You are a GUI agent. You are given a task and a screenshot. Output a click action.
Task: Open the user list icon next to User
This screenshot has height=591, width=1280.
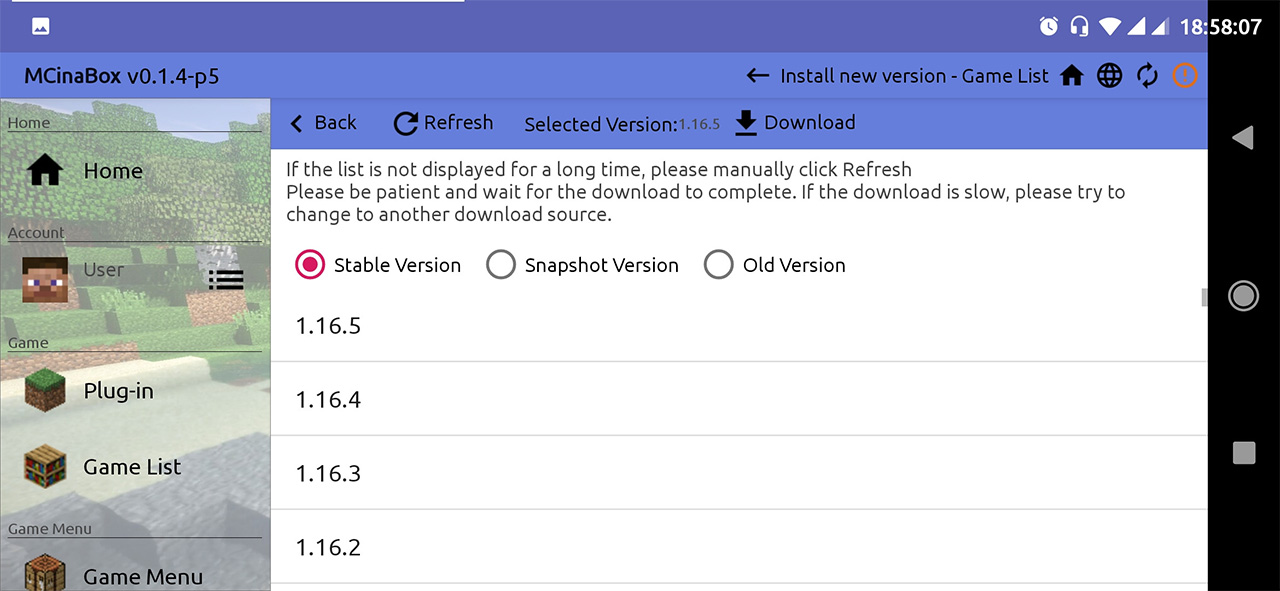pos(226,279)
